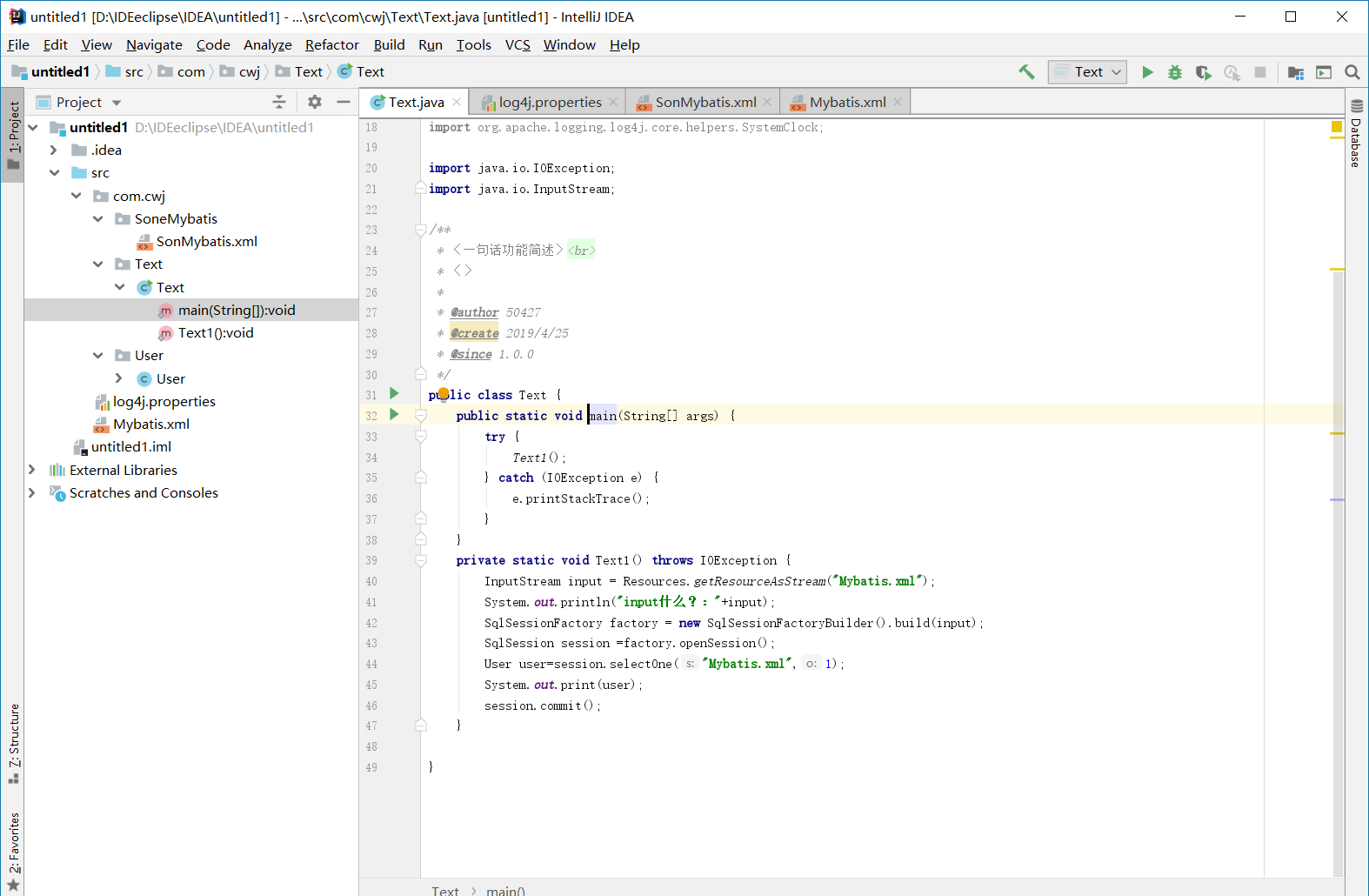Toggle the 2: Favorites tool window button
The height and width of the screenshot is (896, 1369).
click(x=13, y=851)
